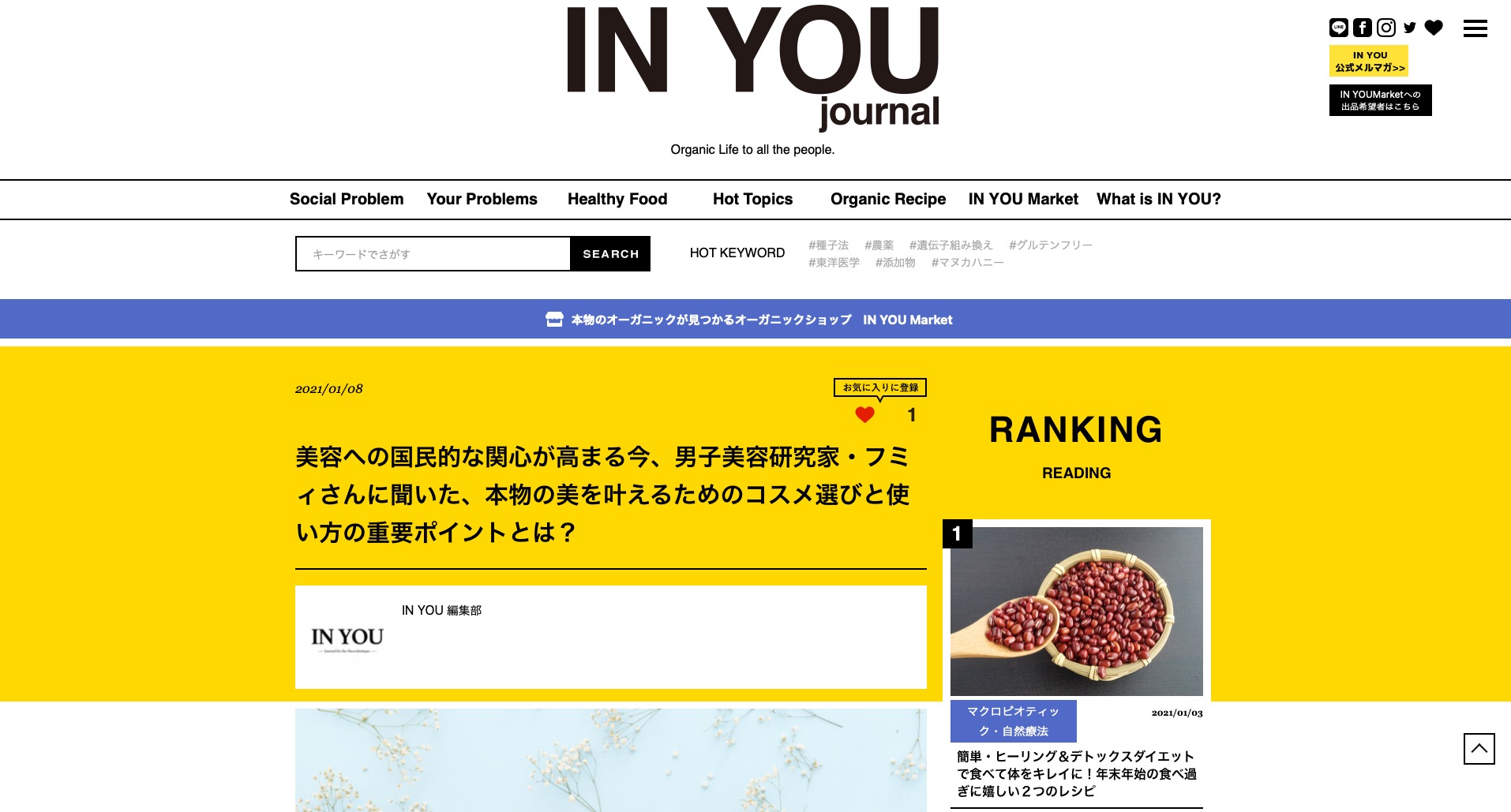This screenshot has width=1511, height=812.
Task: Open the 簡単・ヒーリング＆デトックスダイエット article title
Action: (x=1077, y=774)
